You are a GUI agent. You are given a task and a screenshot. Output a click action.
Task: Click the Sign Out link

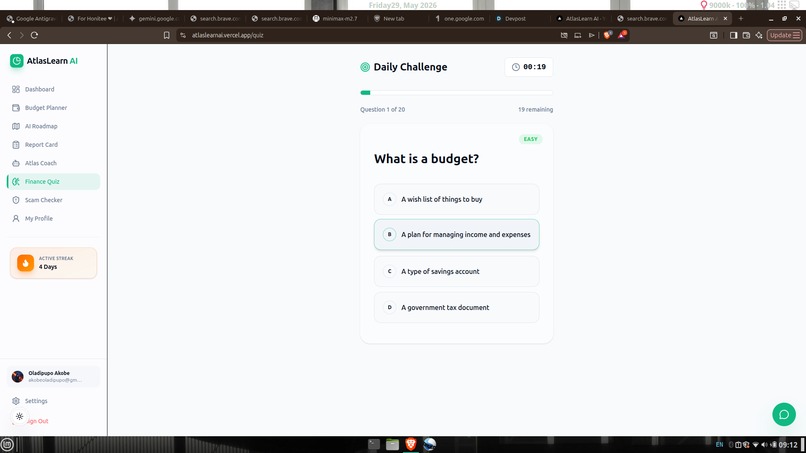pos(37,421)
